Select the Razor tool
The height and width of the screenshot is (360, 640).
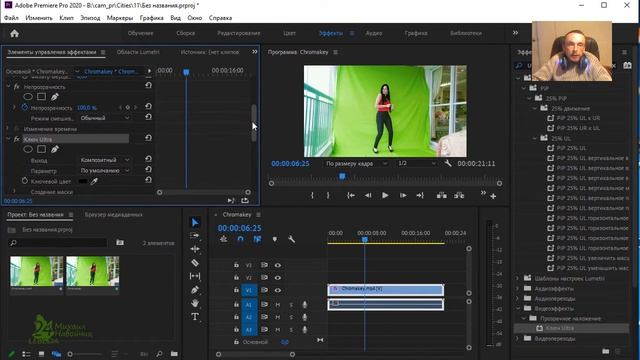pyautogui.click(x=195, y=263)
